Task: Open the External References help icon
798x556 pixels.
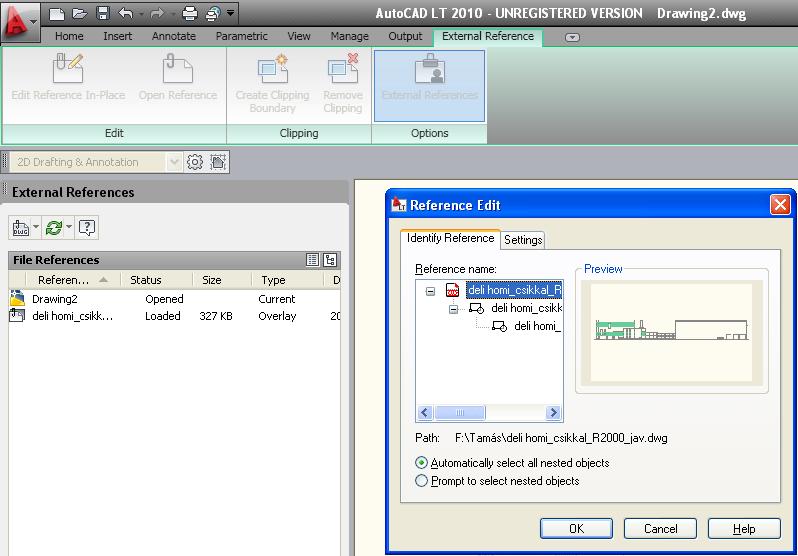Action: coord(87,228)
